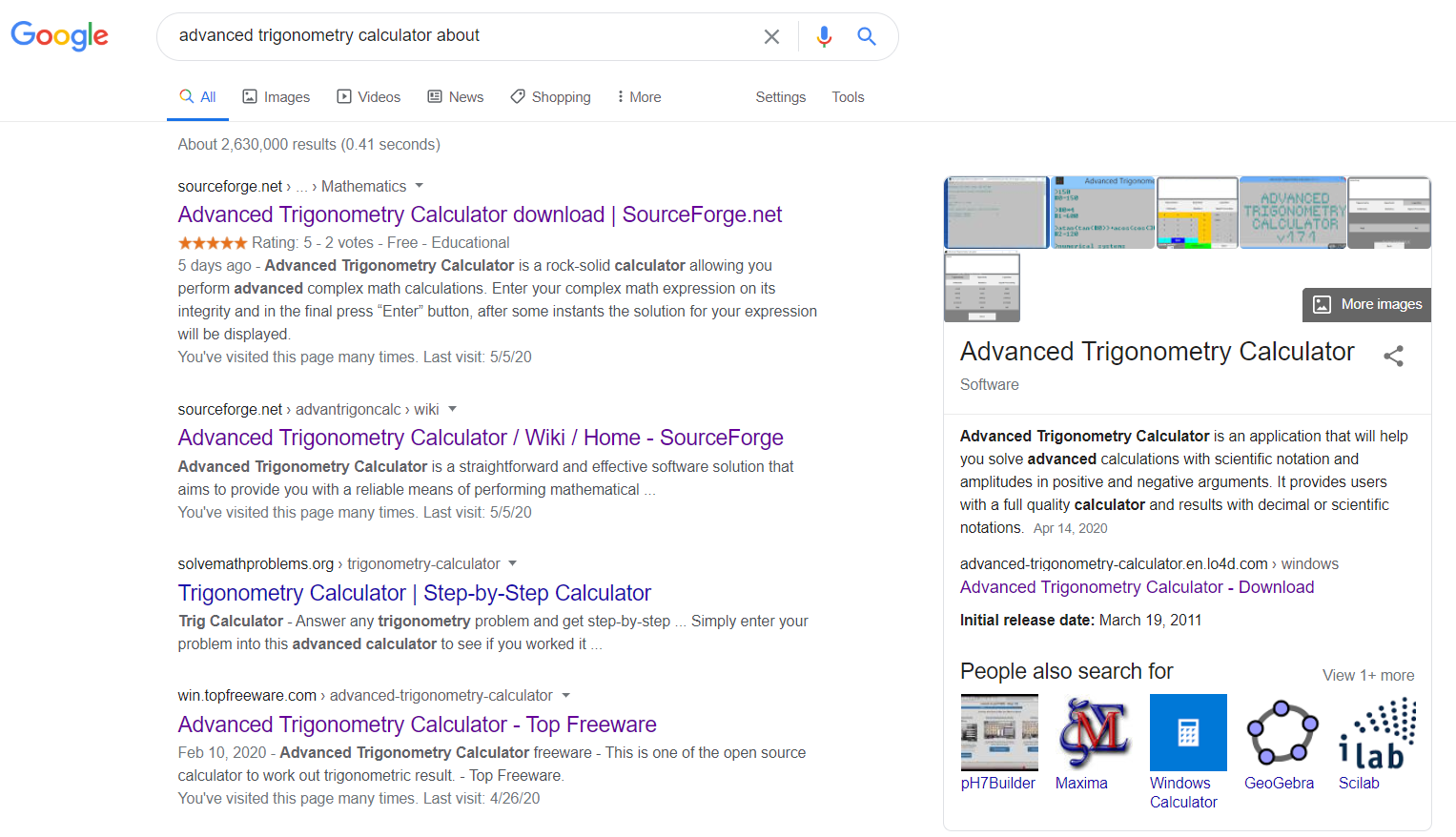Image resolution: width=1456 pixels, height=837 pixels.
Task: Open search Settings
Action: 781,97
